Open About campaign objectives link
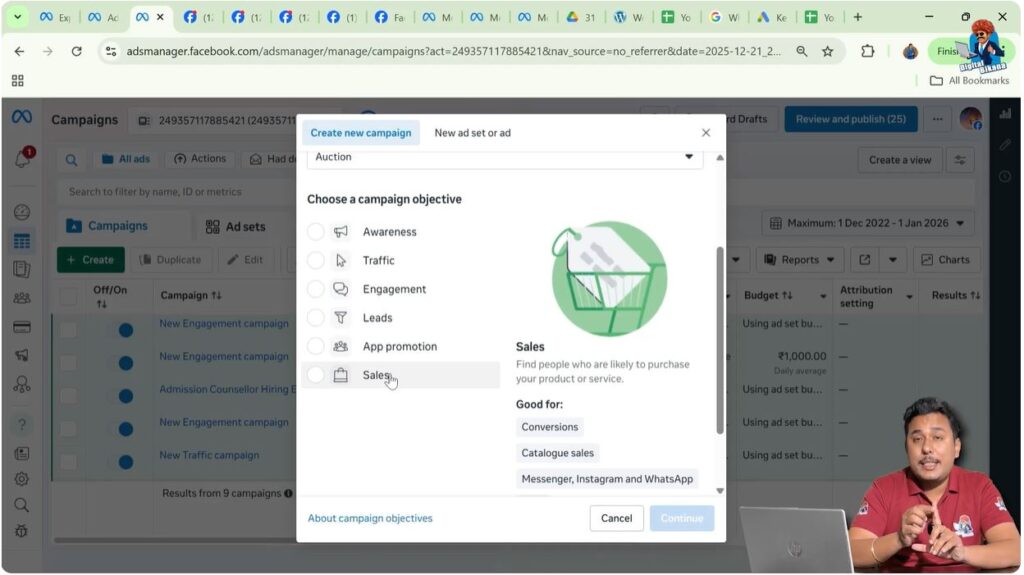This screenshot has height=575, width=1024. pyautogui.click(x=370, y=518)
